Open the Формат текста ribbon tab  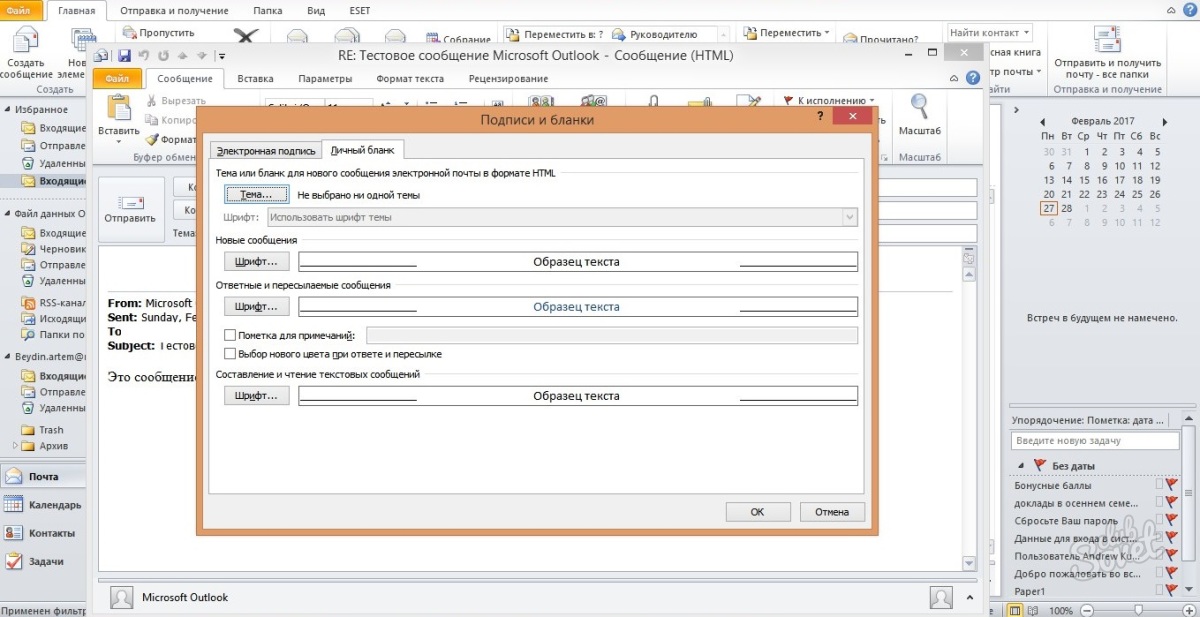pyautogui.click(x=410, y=79)
